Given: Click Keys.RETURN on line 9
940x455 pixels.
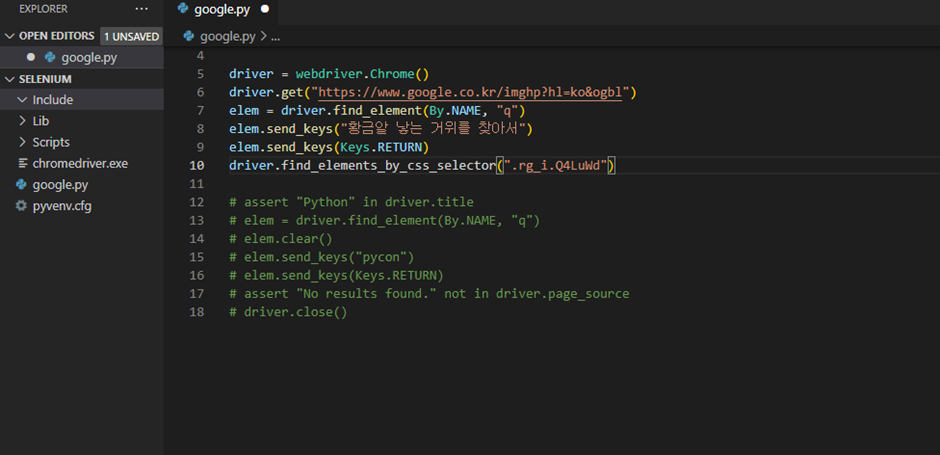Looking at the screenshot, I should (381, 147).
